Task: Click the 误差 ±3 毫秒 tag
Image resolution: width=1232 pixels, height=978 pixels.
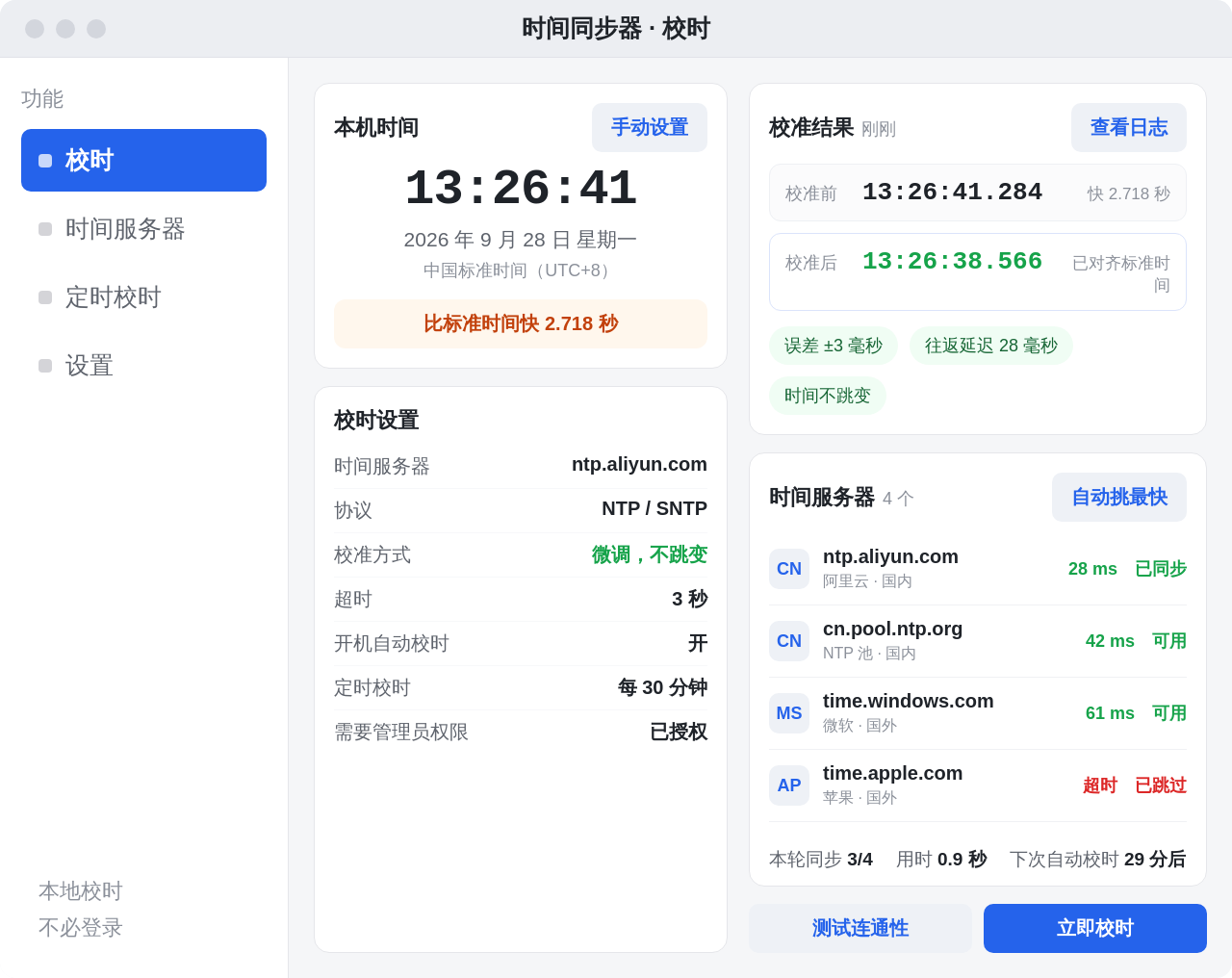Action: point(834,346)
